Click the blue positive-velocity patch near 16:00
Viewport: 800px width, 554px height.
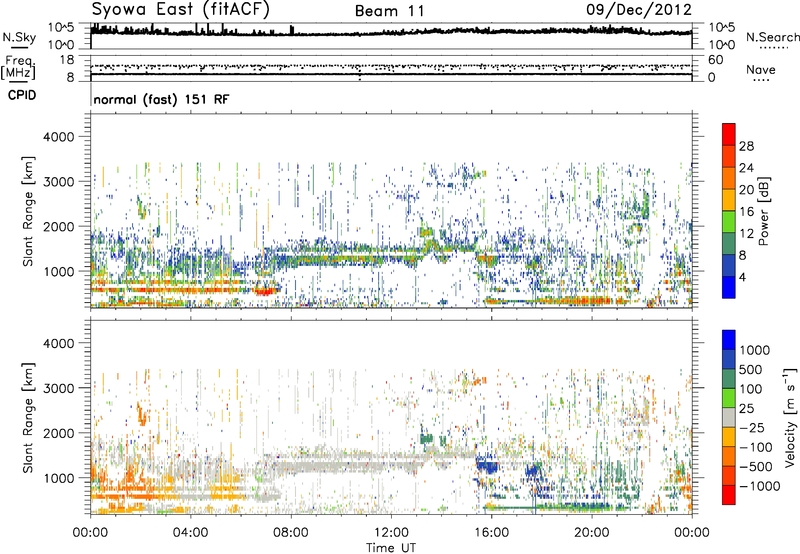[x=488, y=466]
